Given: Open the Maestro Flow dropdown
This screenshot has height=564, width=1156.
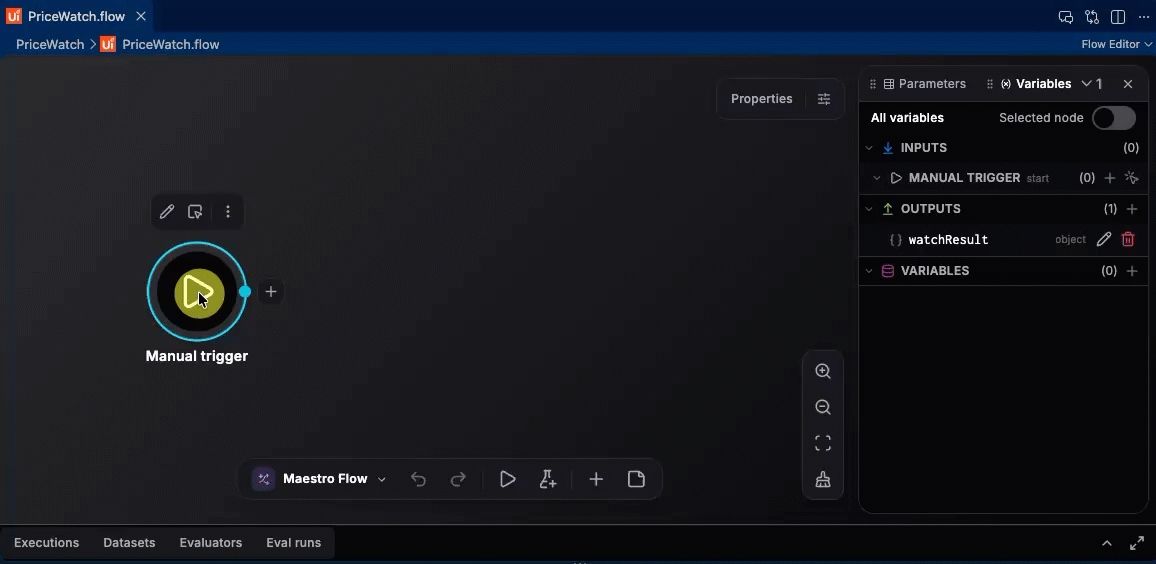Looking at the screenshot, I should click(x=382, y=479).
